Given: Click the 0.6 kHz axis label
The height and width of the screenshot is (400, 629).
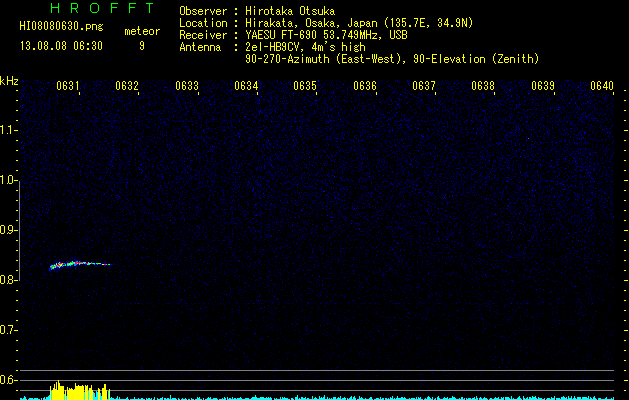Looking at the screenshot, I should coord(8,380).
